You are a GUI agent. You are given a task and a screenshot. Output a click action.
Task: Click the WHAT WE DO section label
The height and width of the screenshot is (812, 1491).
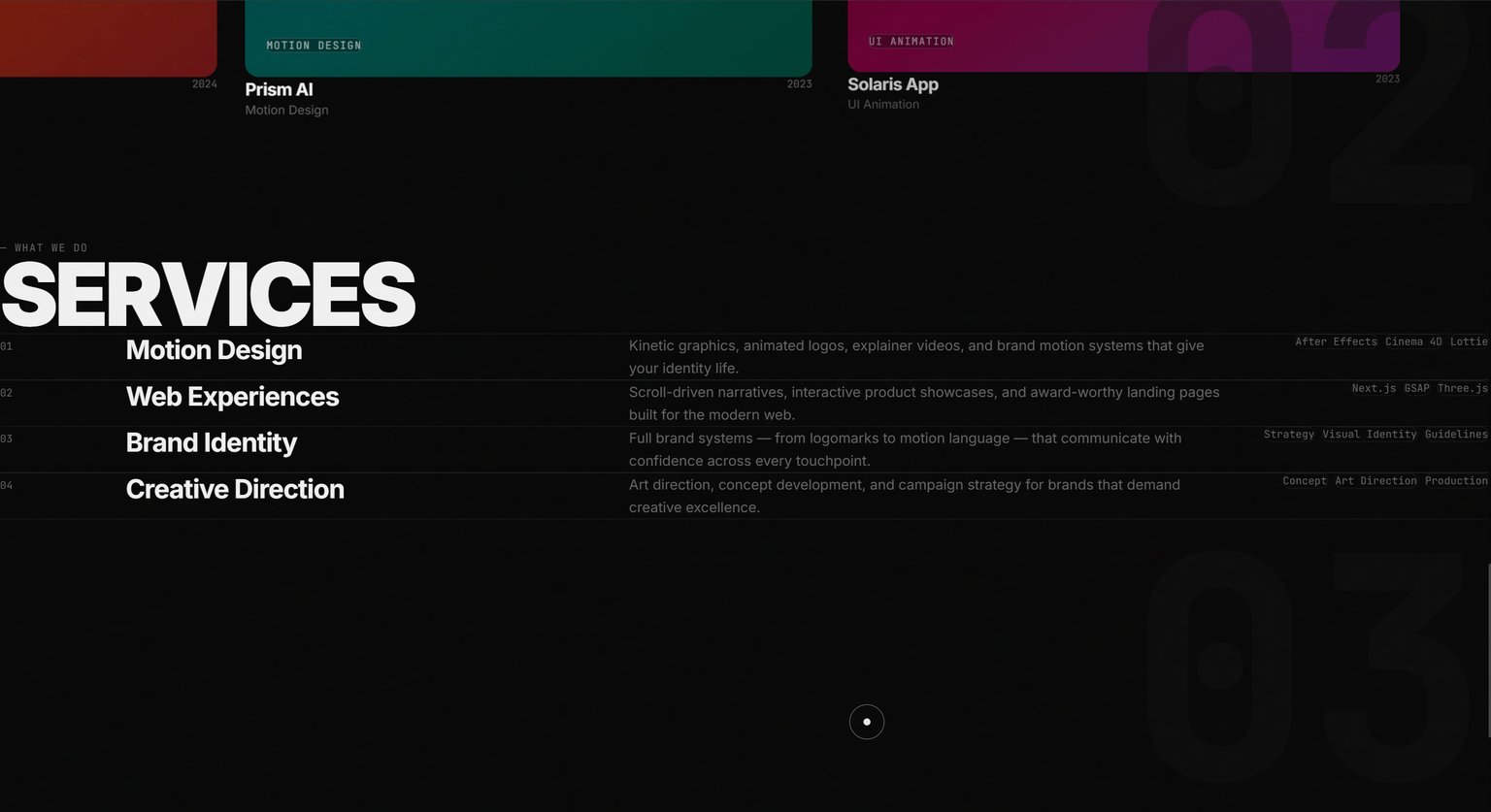(x=45, y=248)
